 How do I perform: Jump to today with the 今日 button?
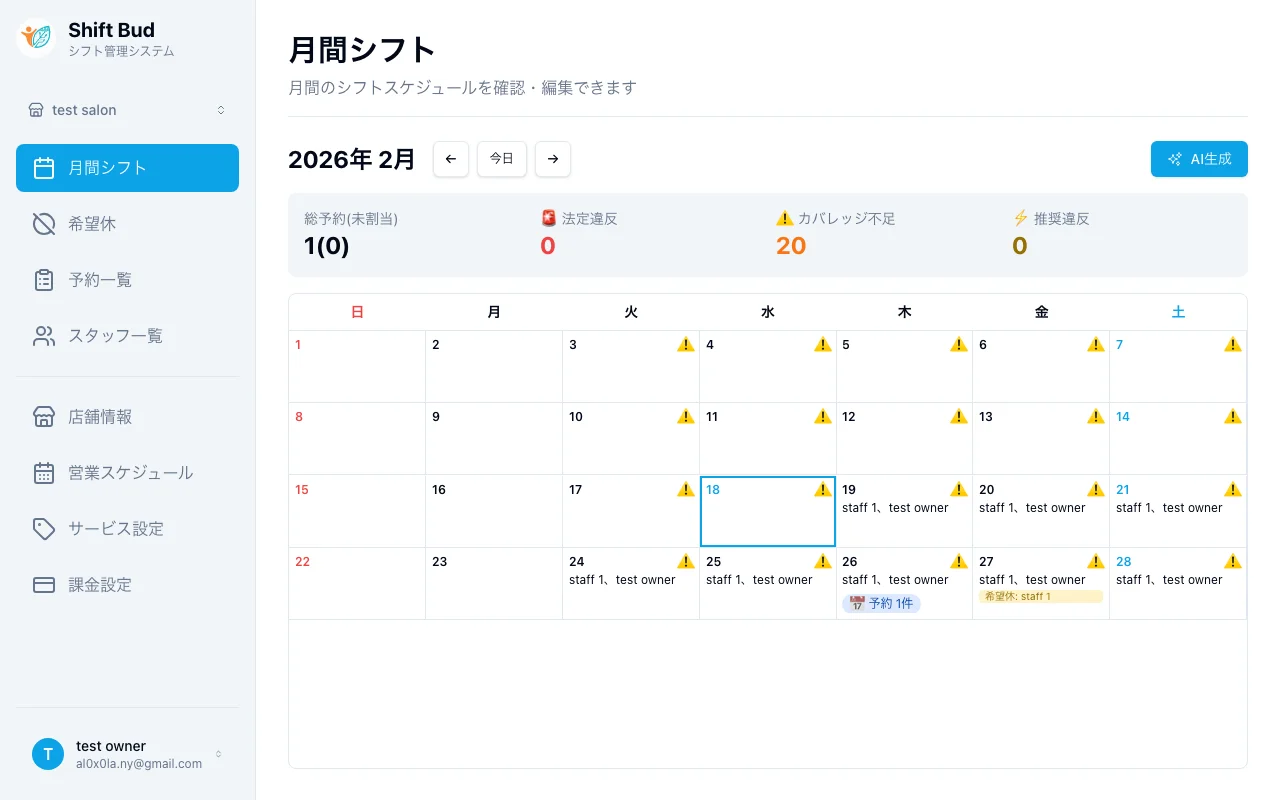502,159
